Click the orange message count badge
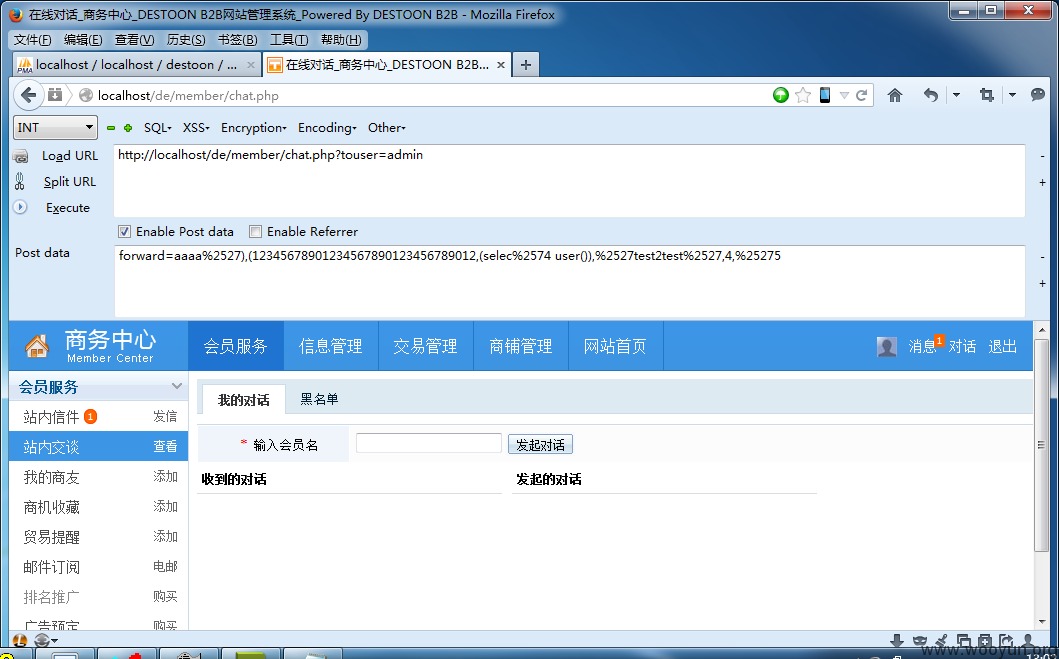This screenshot has width=1059, height=659. coord(939,341)
